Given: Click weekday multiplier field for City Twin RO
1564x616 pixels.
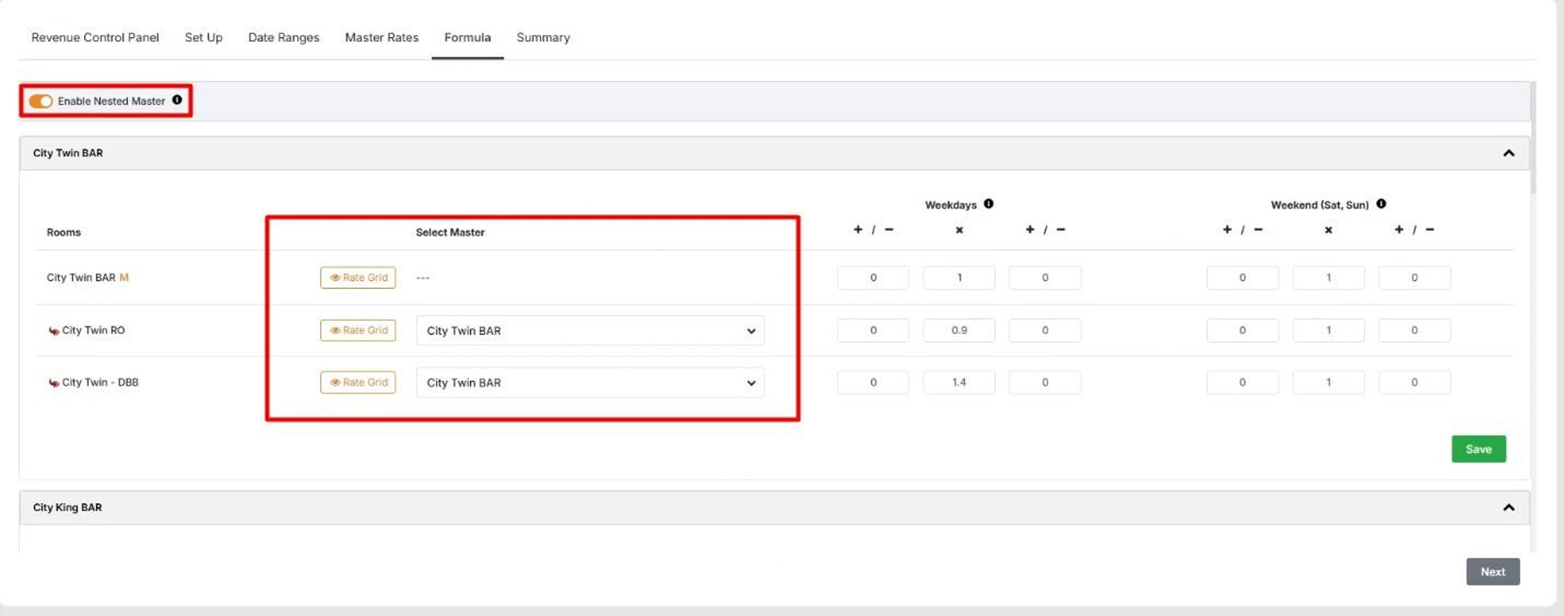Looking at the screenshot, I should point(958,331).
